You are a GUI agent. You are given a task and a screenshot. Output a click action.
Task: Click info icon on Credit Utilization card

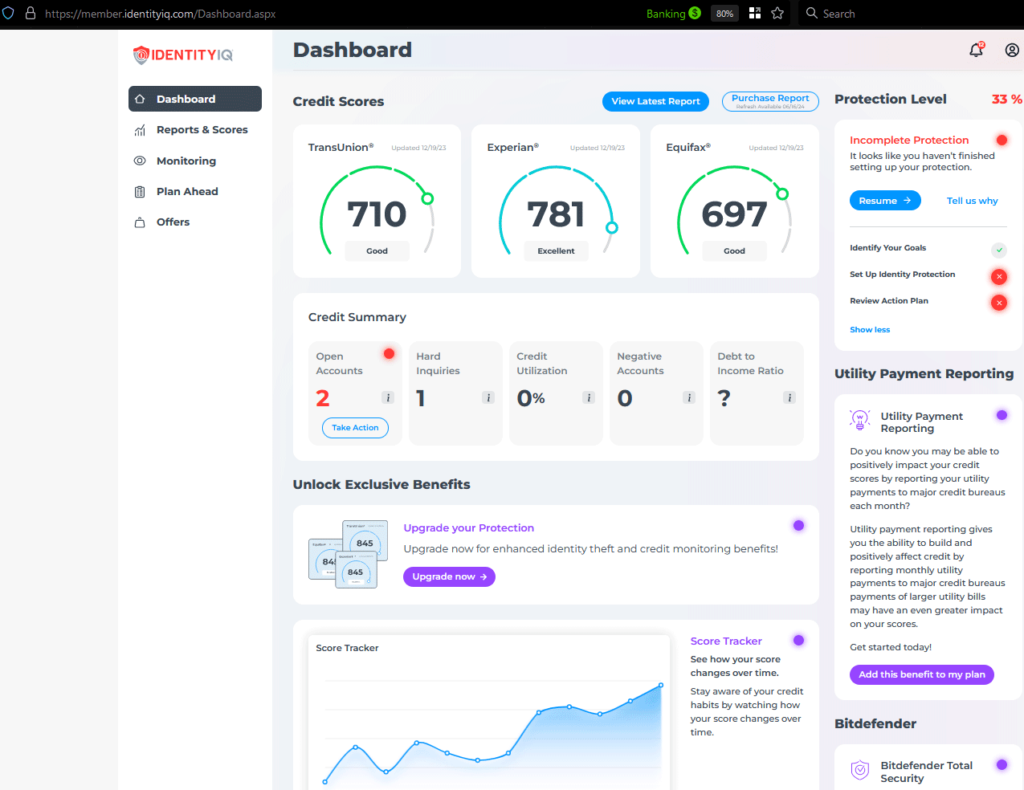click(x=588, y=398)
